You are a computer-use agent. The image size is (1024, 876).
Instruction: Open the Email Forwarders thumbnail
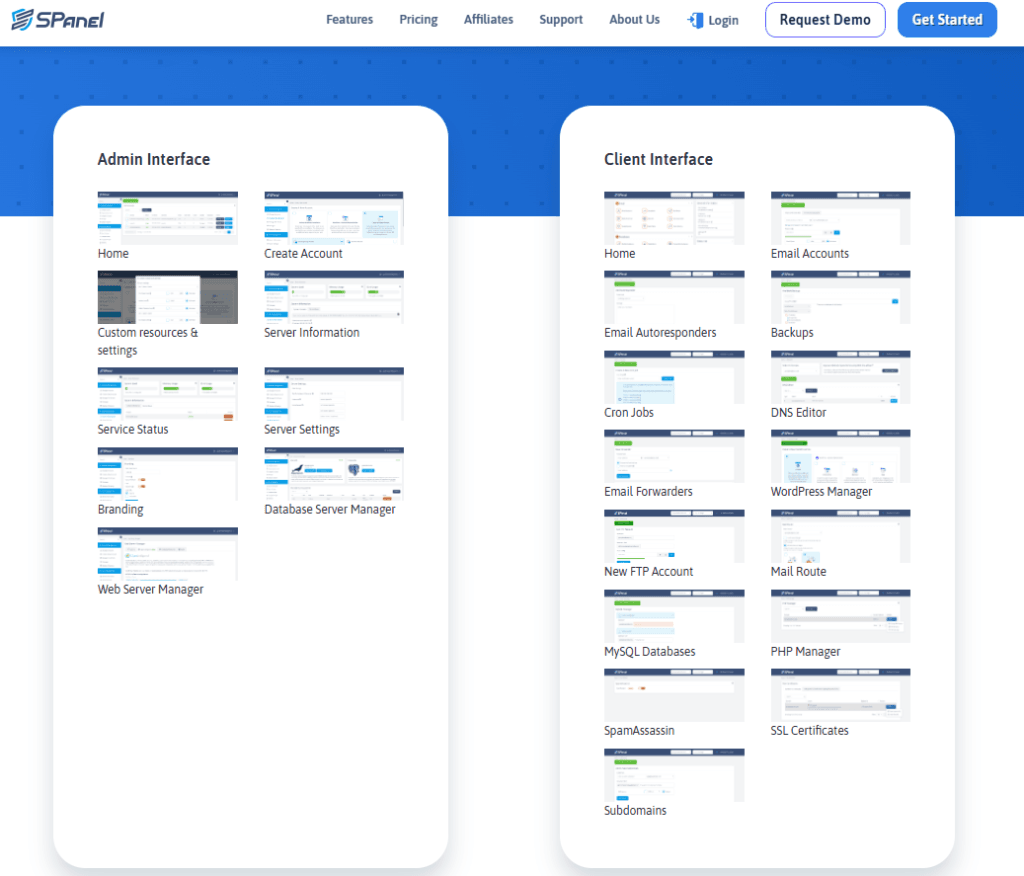pos(674,456)
